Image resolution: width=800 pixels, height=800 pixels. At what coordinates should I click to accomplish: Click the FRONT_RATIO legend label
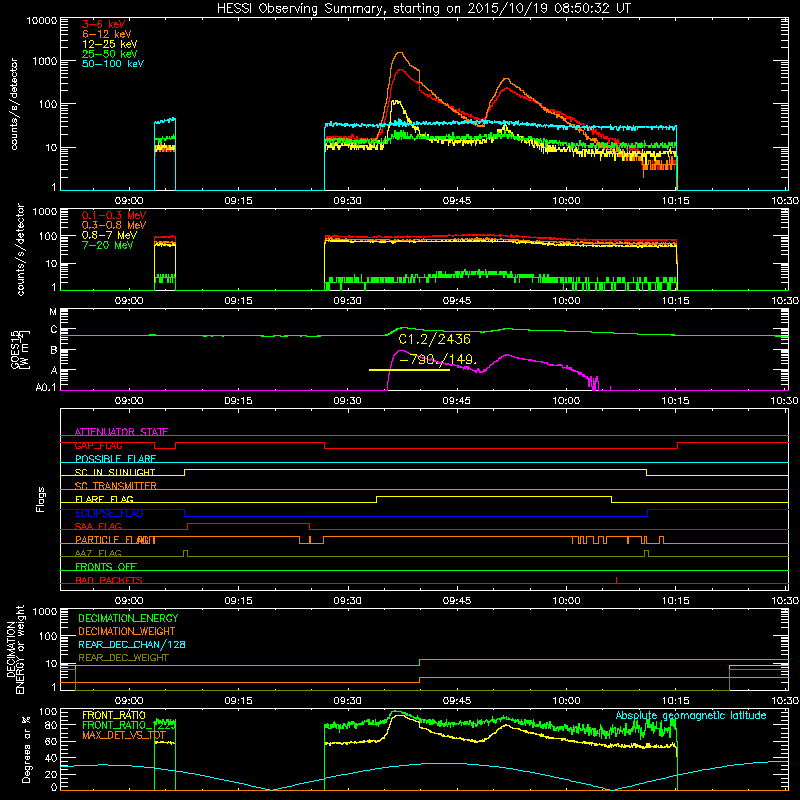pyautogui.click(x=114, y=715)
